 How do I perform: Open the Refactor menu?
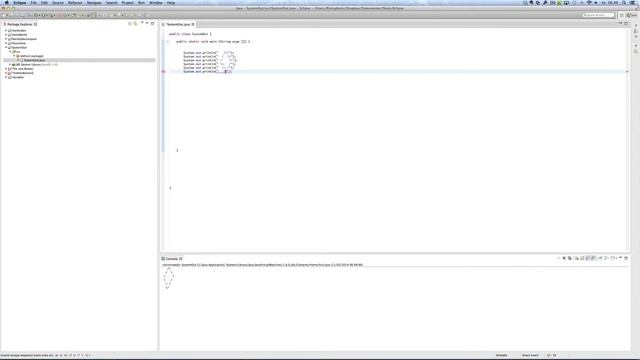coord(75,2)
